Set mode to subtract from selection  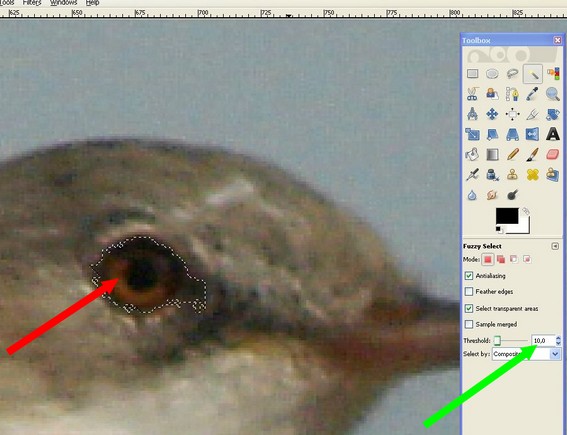[x=514, y=259]
